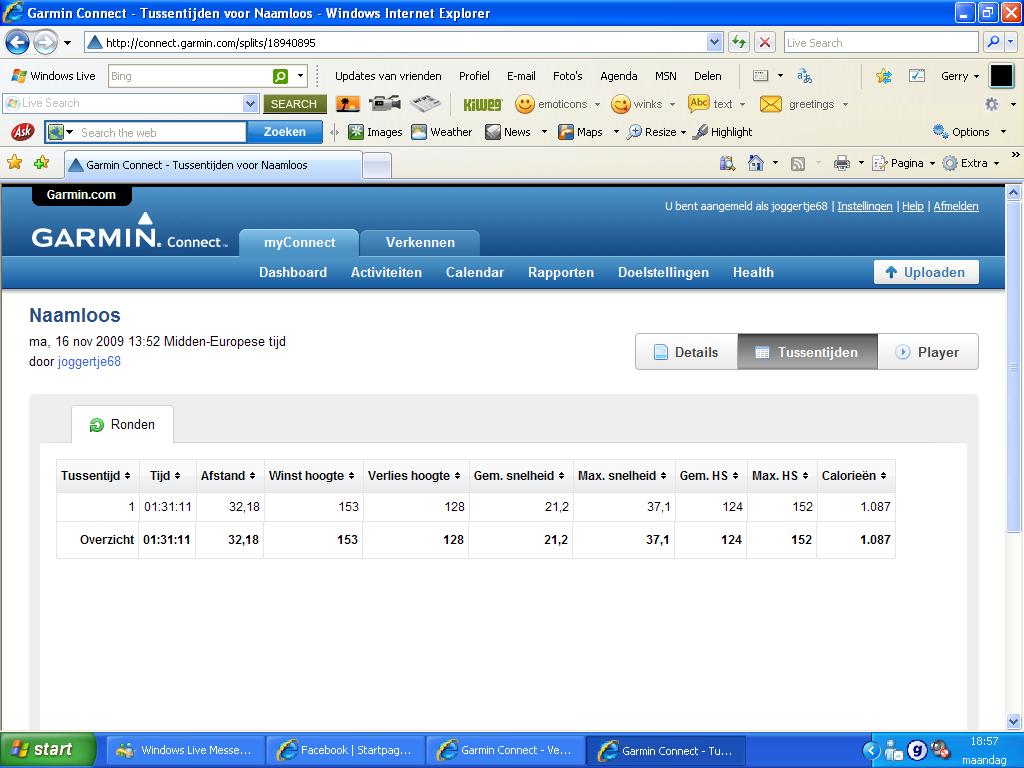Click the green SEARCH button
The image size is (1024, 768).
295,104
